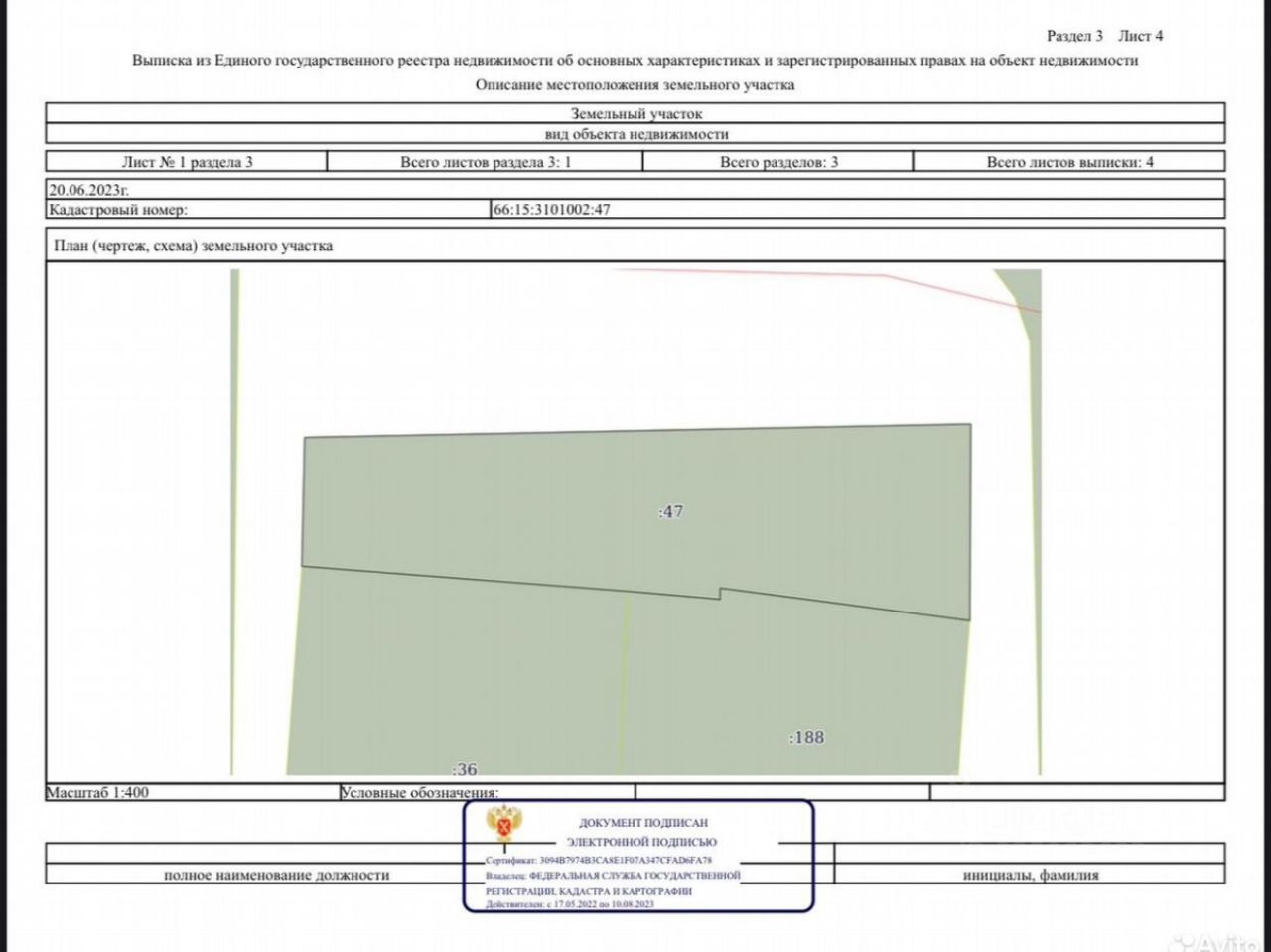Viewport: 1271px width, 952px height.
Task: Click the ':36' parcel label on the plan
Action: tap(465, 769)
